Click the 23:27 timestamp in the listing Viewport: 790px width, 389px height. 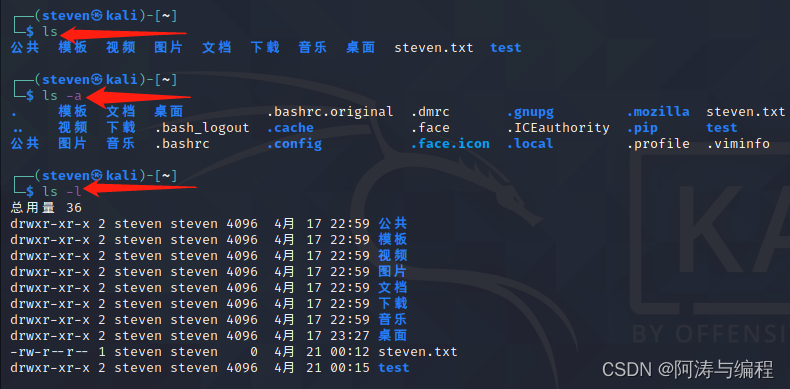[x=350, y=336]
